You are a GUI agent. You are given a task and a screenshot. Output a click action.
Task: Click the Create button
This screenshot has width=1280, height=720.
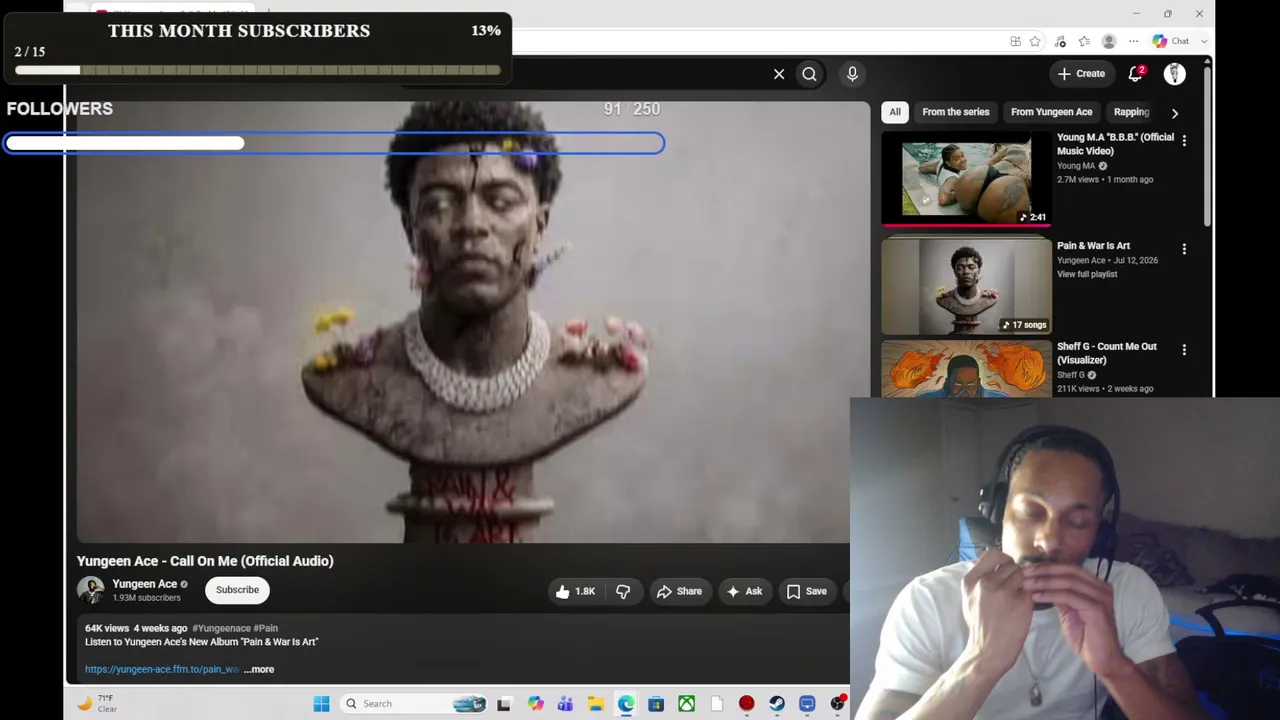click(x=1081, y=73)
